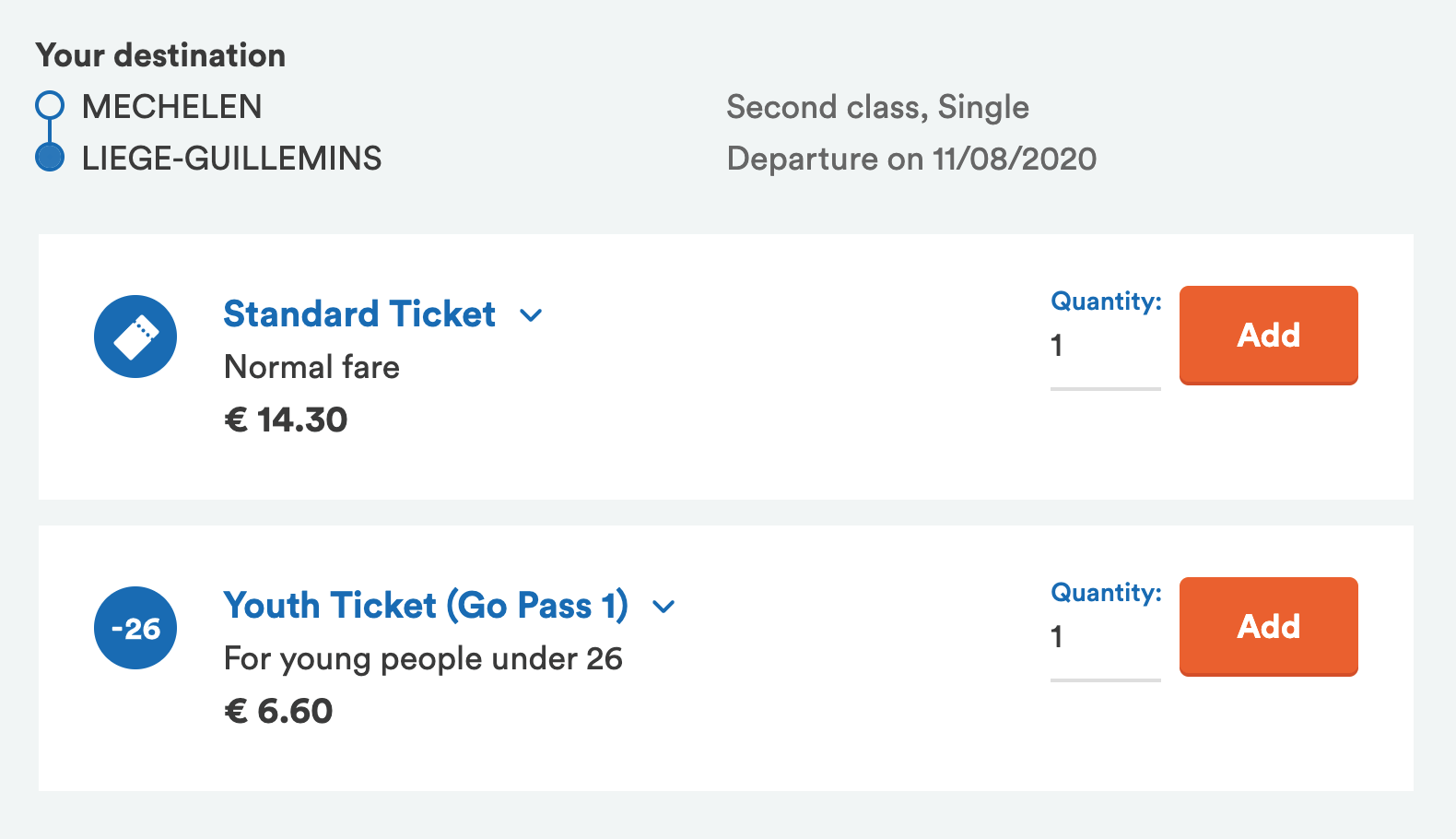Click the hollow origin circle beside MECHELEN
The height and width of the screenshot is (839, 1456).
(50, 105)
